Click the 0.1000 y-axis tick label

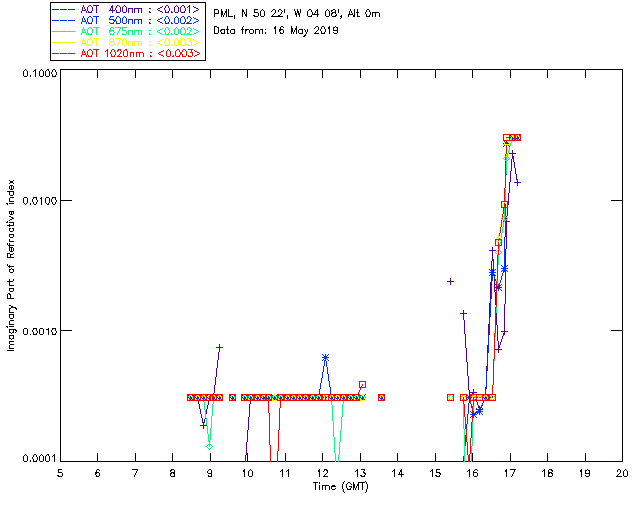tap(40, 73)
